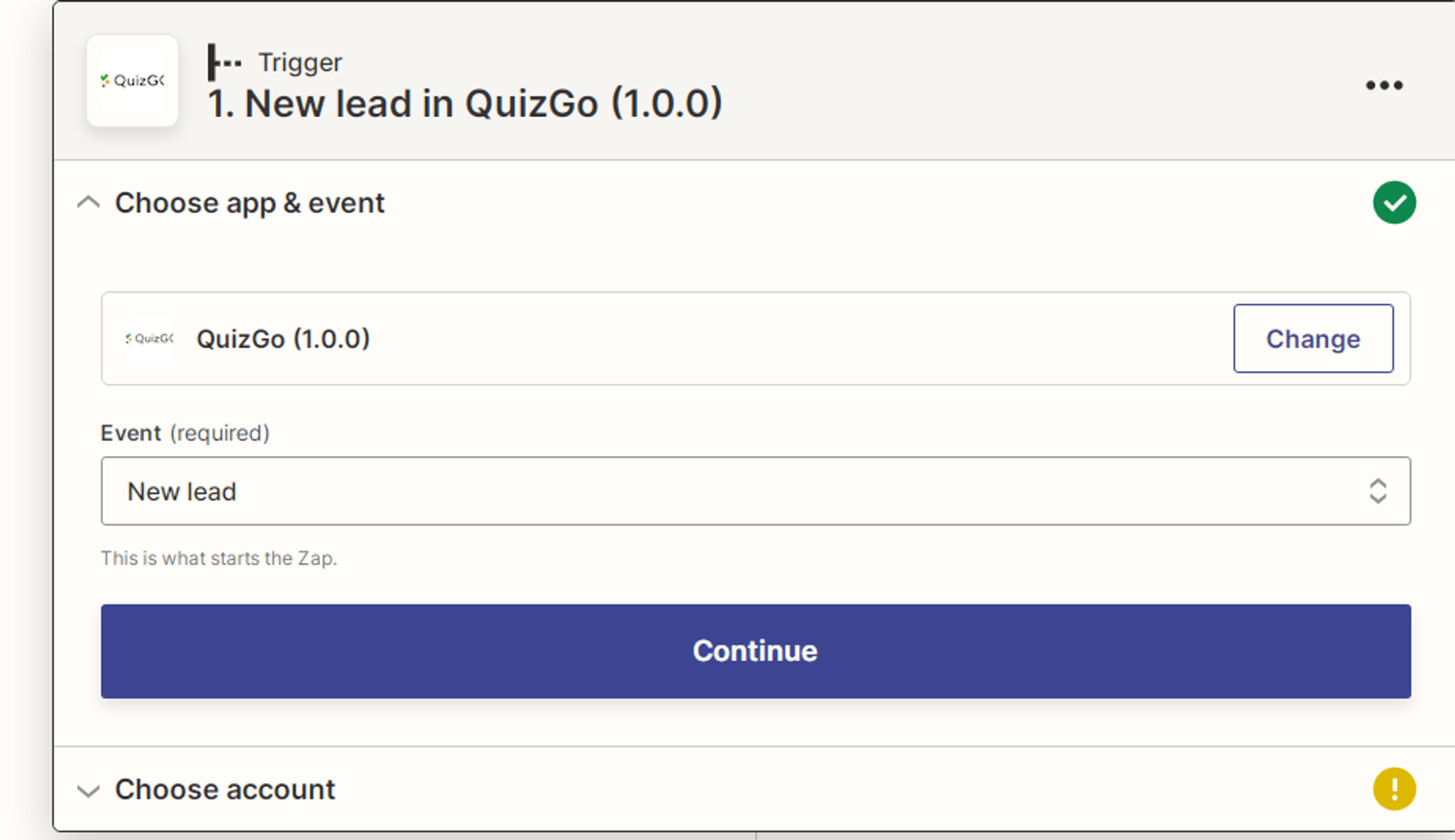Click the green checkmark status icon
Image resolution: width=1455 pixels, height=840 pixels.
(x=1394, y=202)
